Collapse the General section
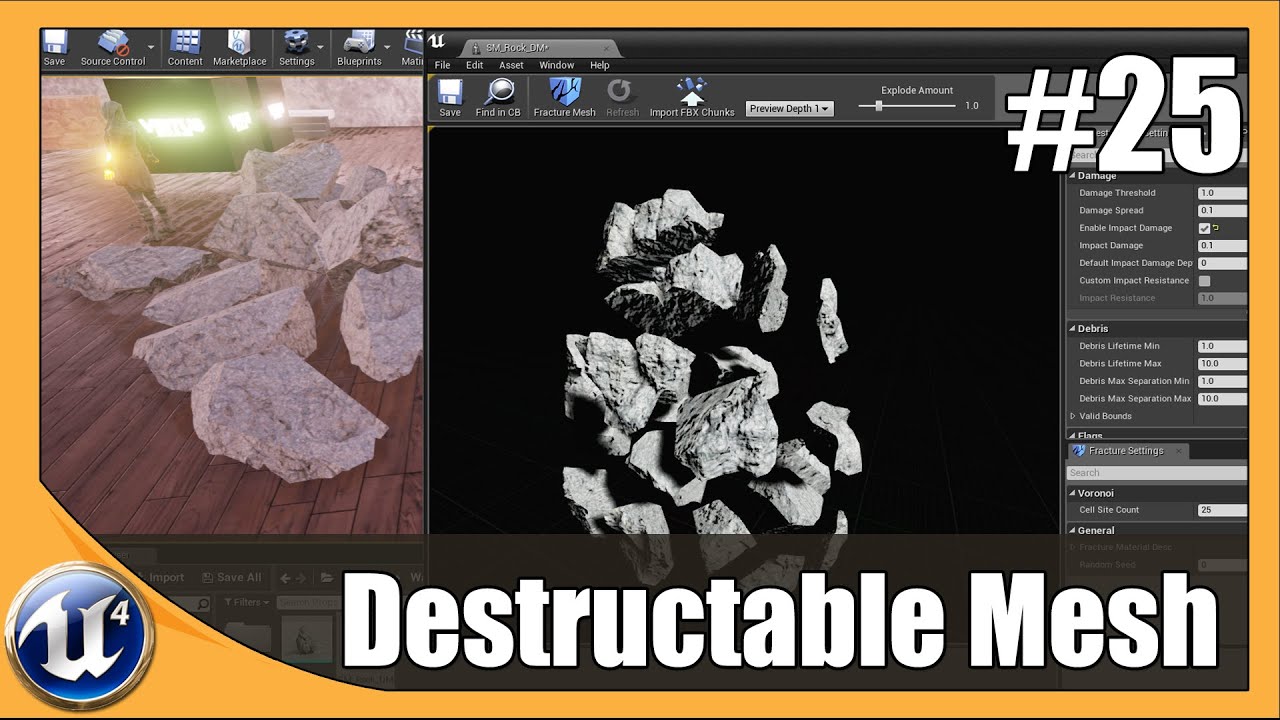This screenshot has height=720, width=1280. 1072,531
